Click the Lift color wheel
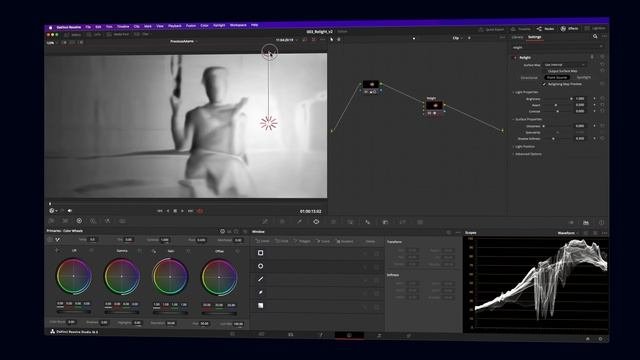Image resolution: width=640 pixels, height=360 pixels. (74, 276)
